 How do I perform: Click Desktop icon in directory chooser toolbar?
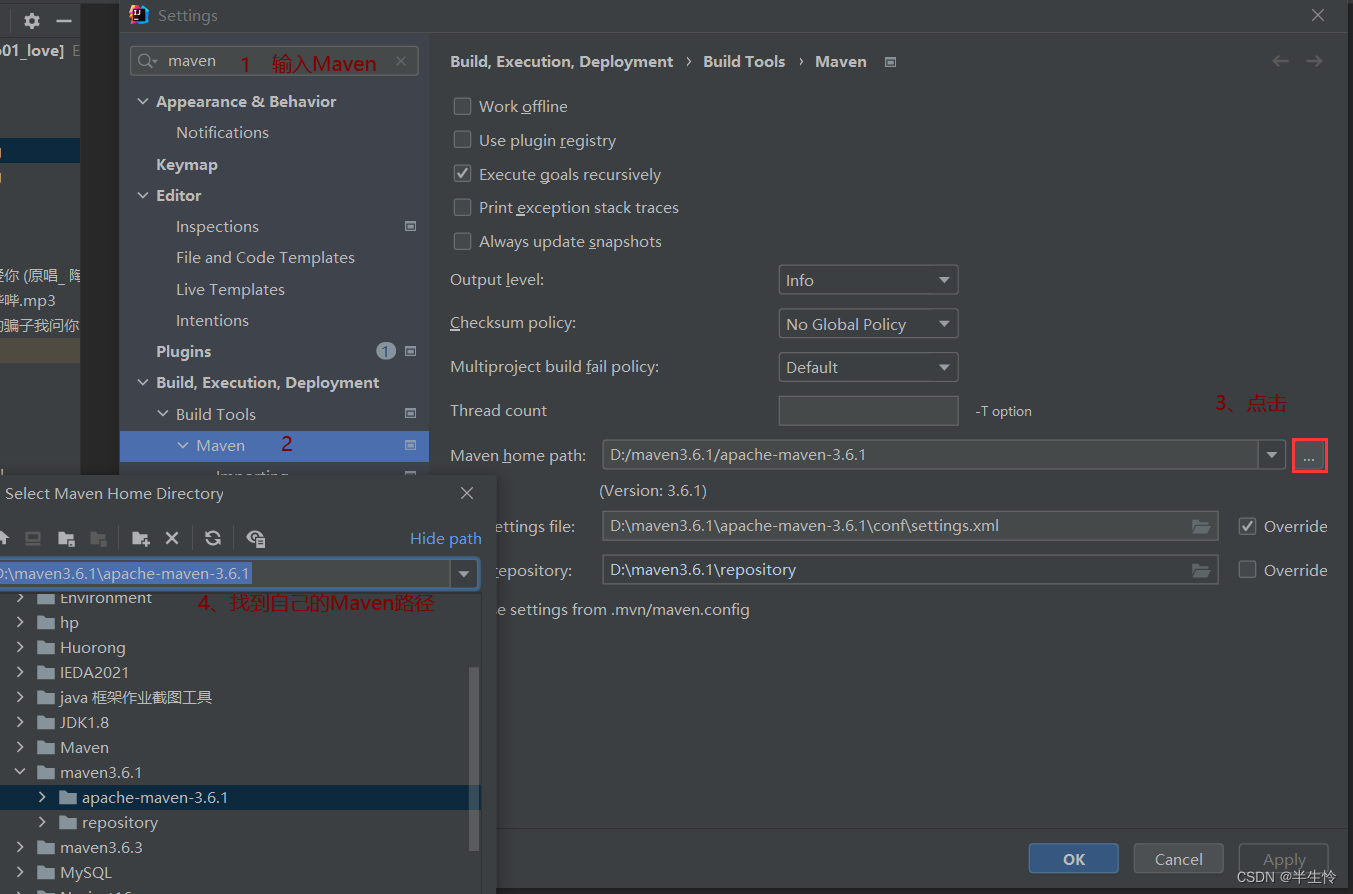(33, 538)
